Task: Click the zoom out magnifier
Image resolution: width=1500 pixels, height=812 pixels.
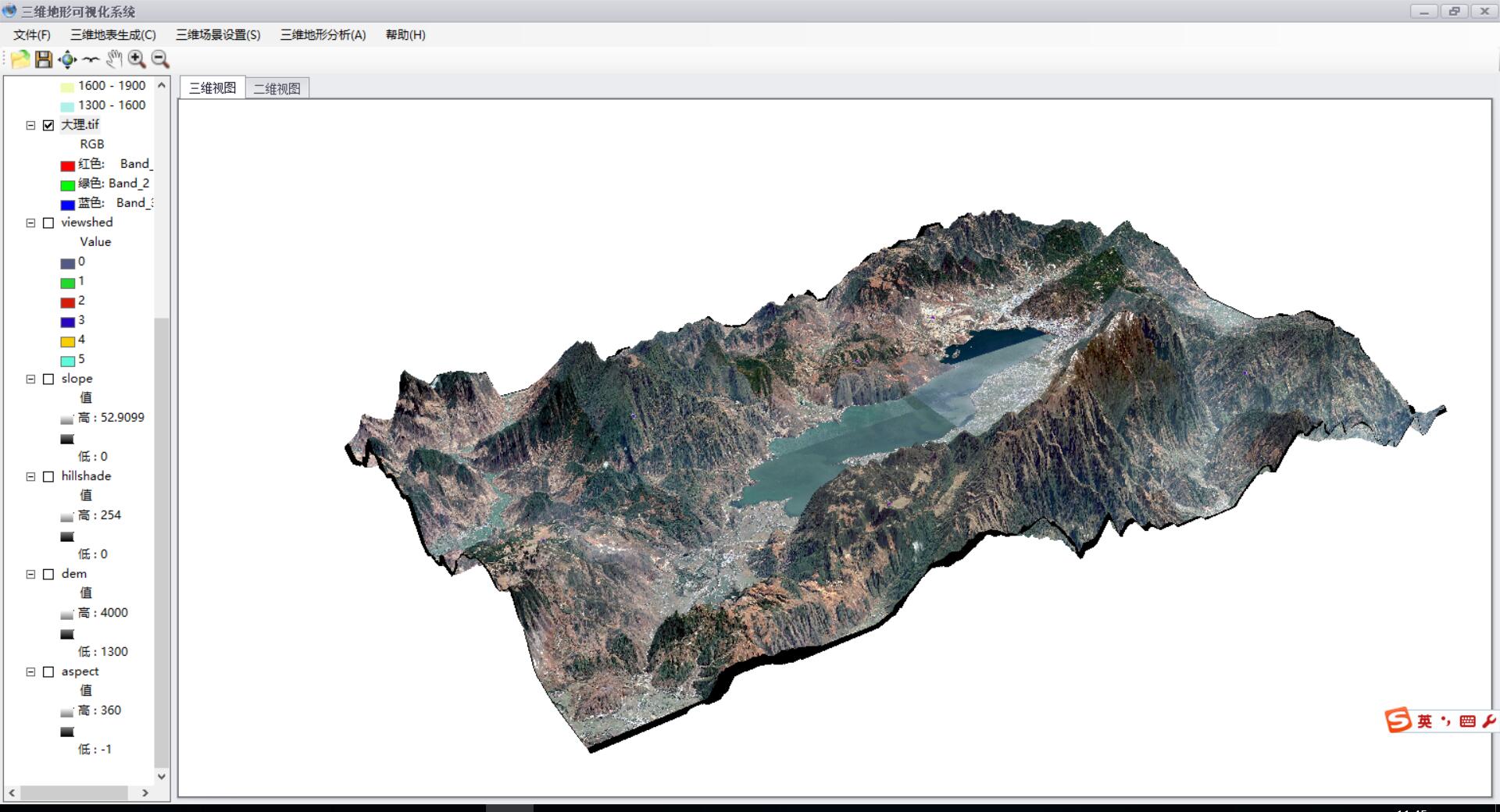Action: tap(160, 59)
